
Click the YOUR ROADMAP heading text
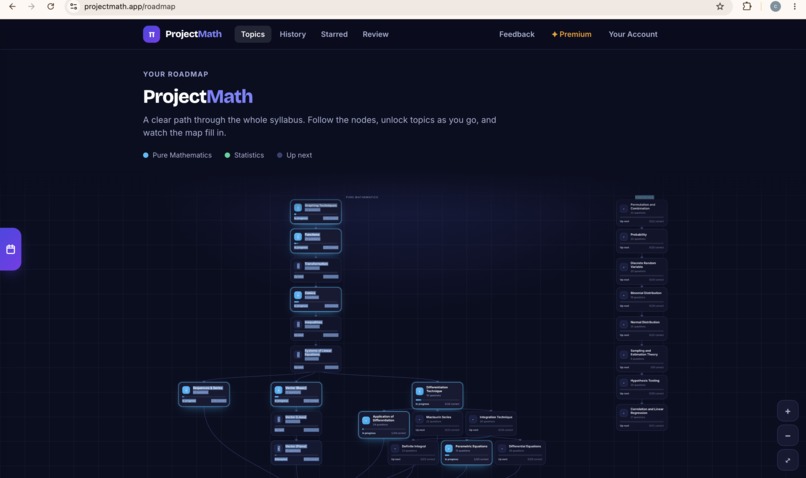tap(176, 74)
